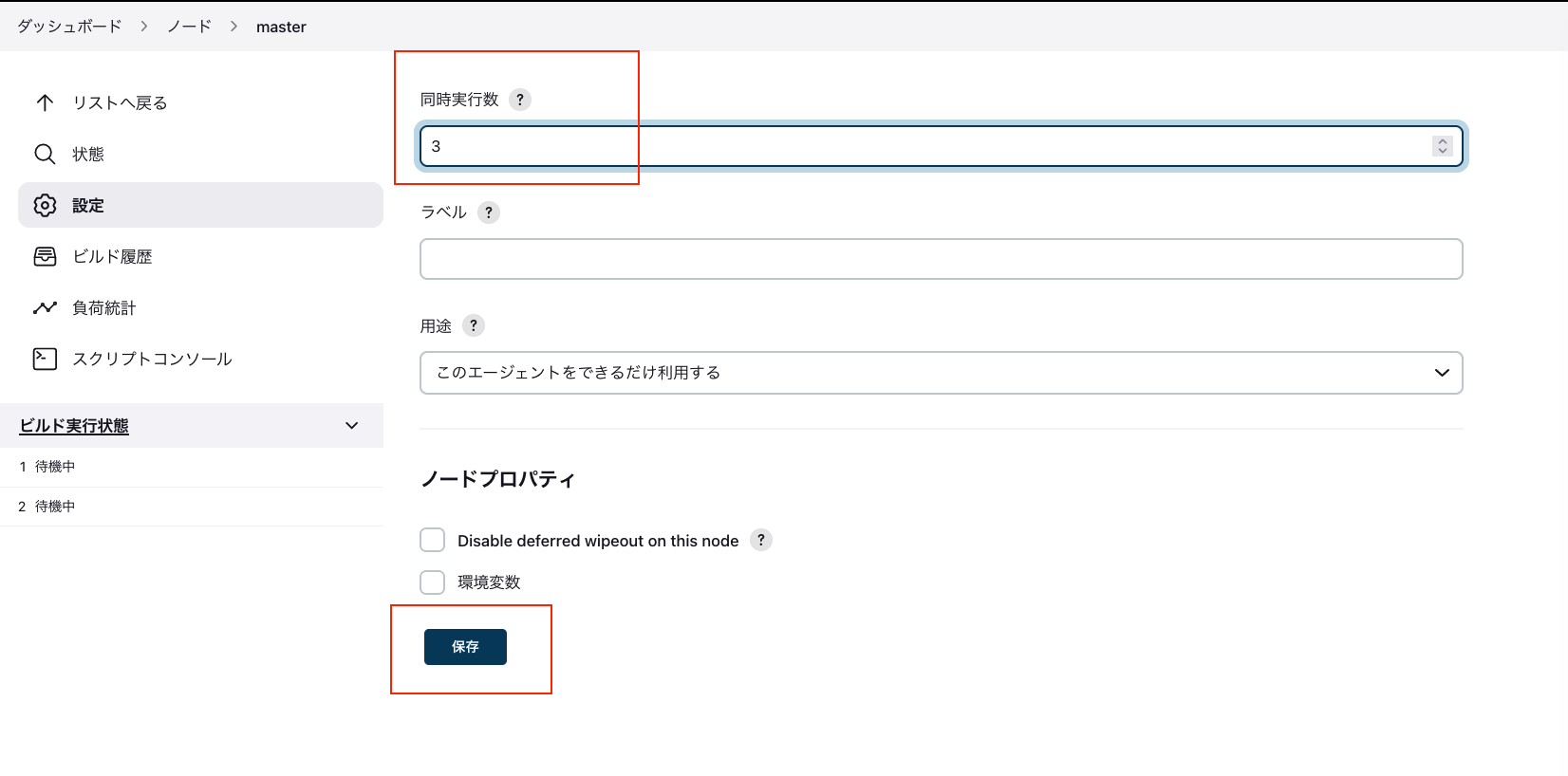The image size is (1568, 776).
Task: Show help for Disable deferred wipeout
Action: click(x=761, y=540)
